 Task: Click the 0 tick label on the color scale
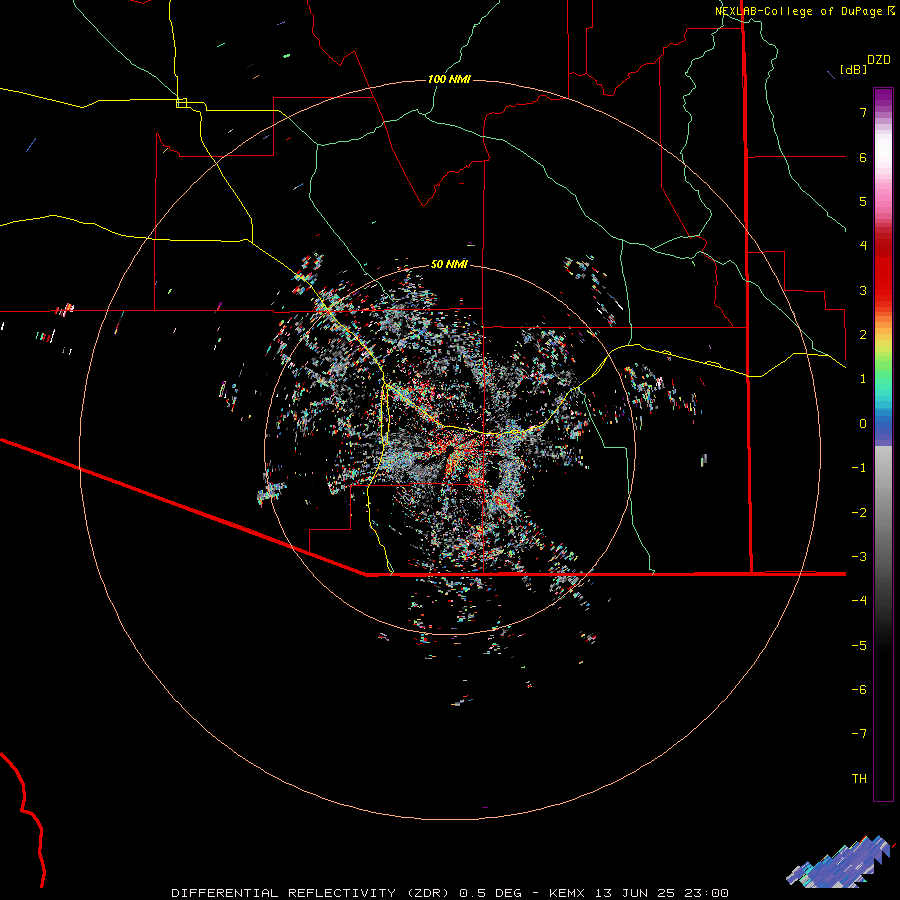[863, 424]
